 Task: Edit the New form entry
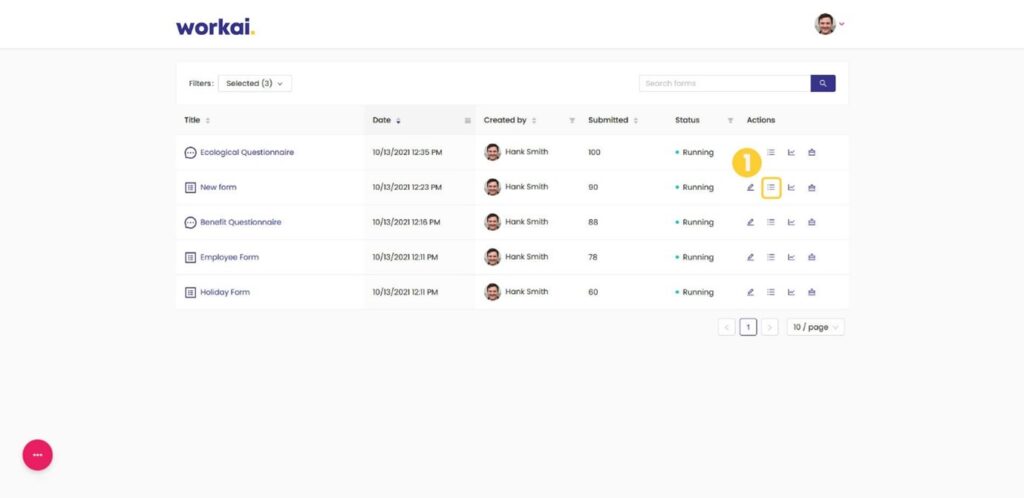[x=750, y=187]
